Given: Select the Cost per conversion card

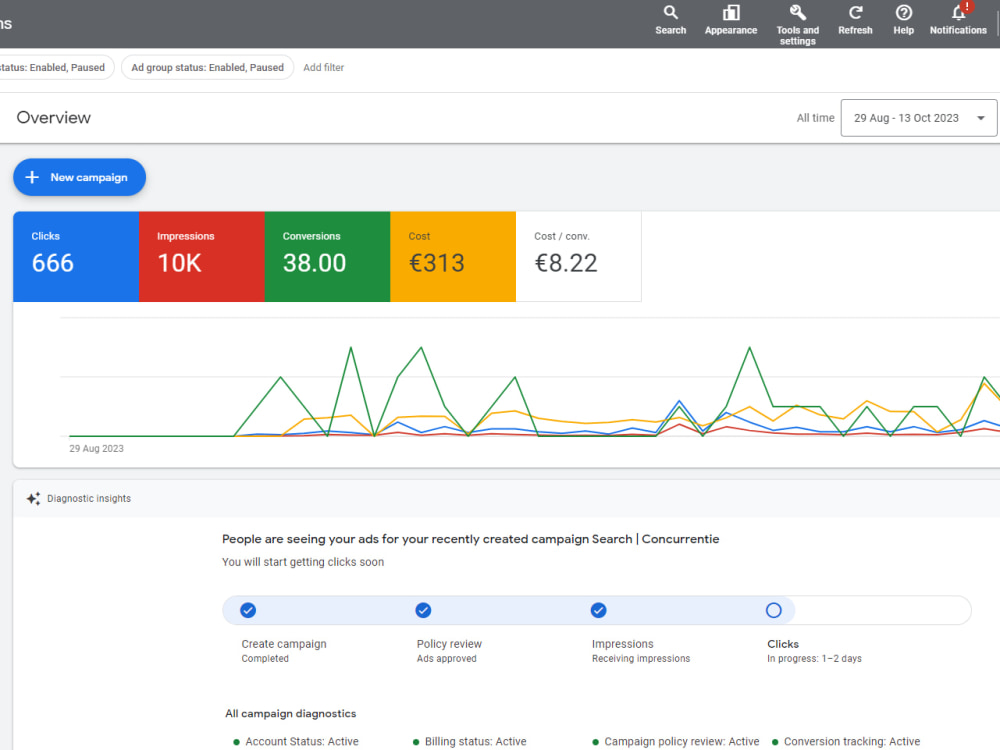Looking at the screenshot, I should click(578, 256).
